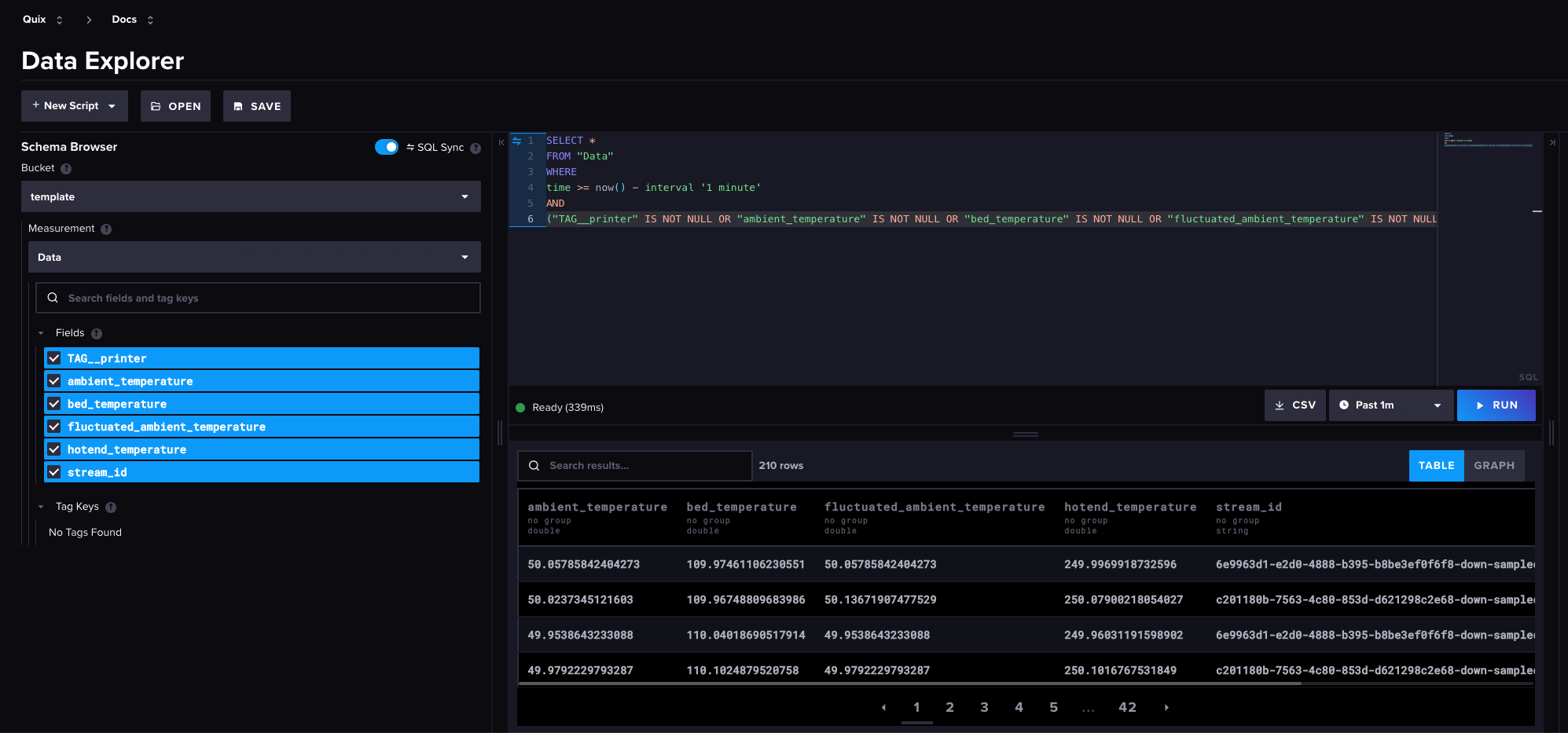Screen dimensions: 1568x733
Task: Disable the SQL Sync toggle
Action: (x=387, y=147)
